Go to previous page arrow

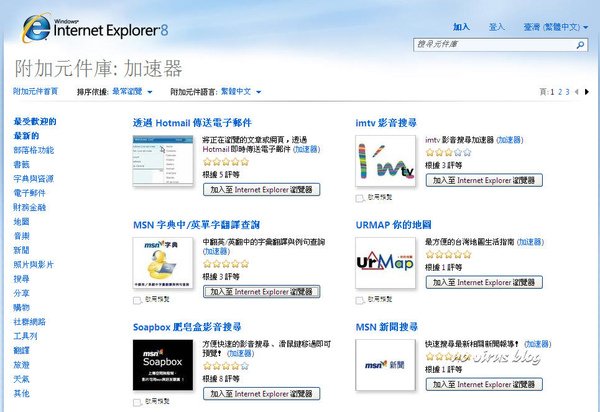577,92
